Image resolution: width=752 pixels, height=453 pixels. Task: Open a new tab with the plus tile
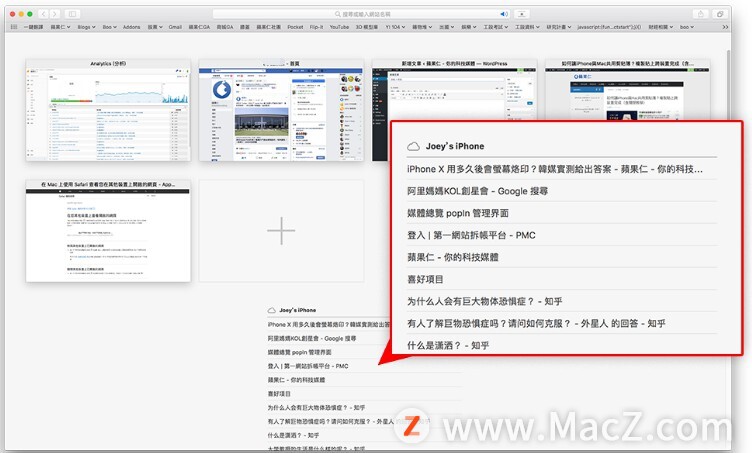(282, 231)
